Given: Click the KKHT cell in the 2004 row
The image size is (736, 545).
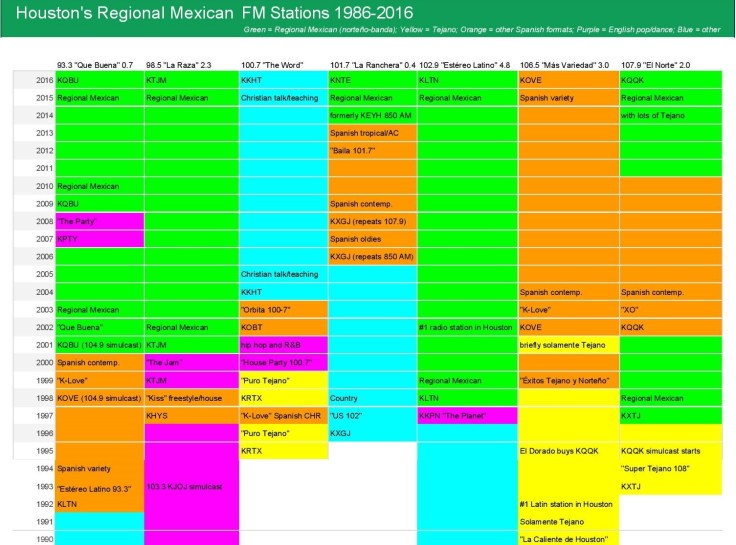Looking at the screenshot, I should pos(284,292).
